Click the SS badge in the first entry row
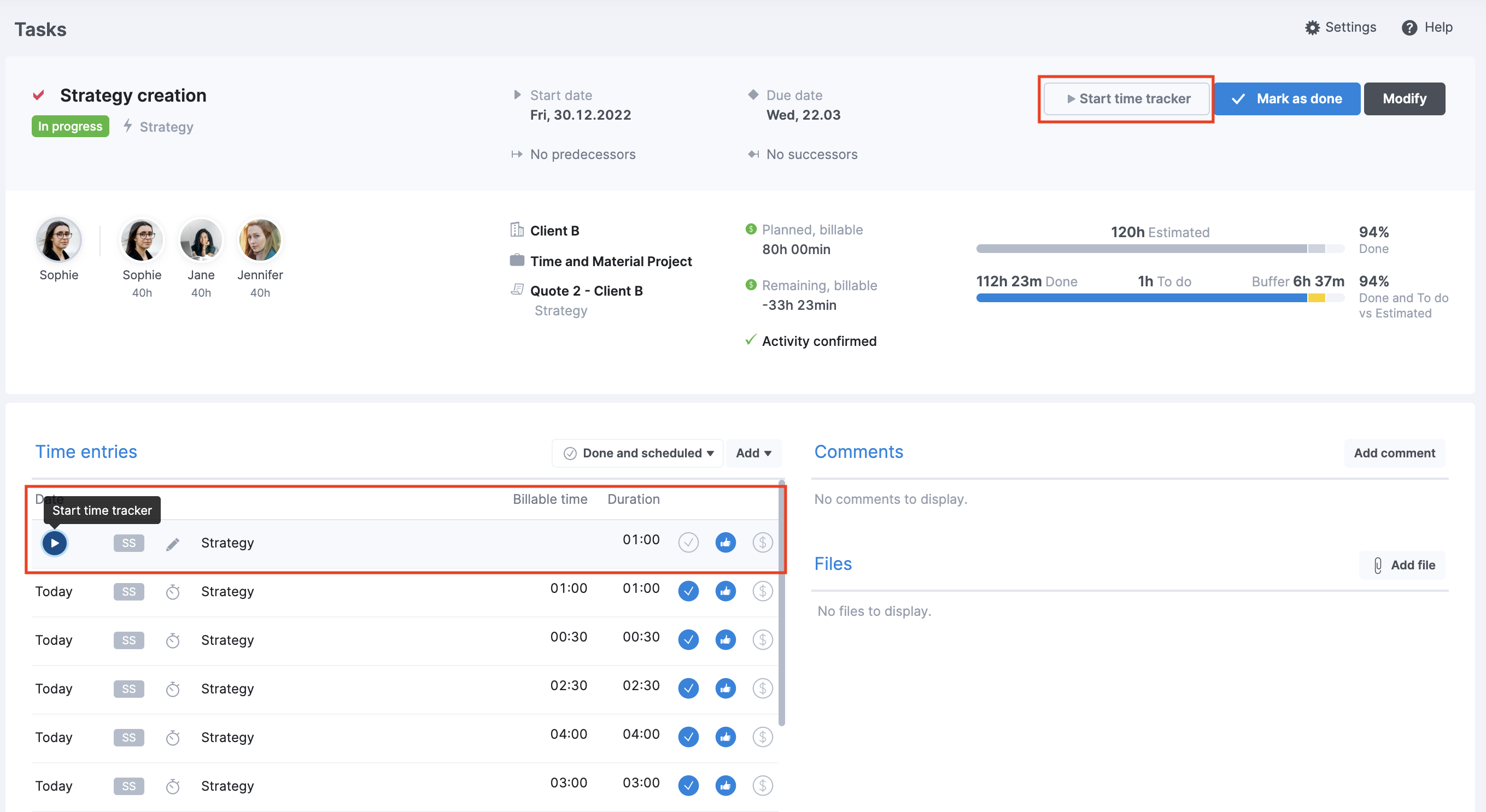 (128, 543)
